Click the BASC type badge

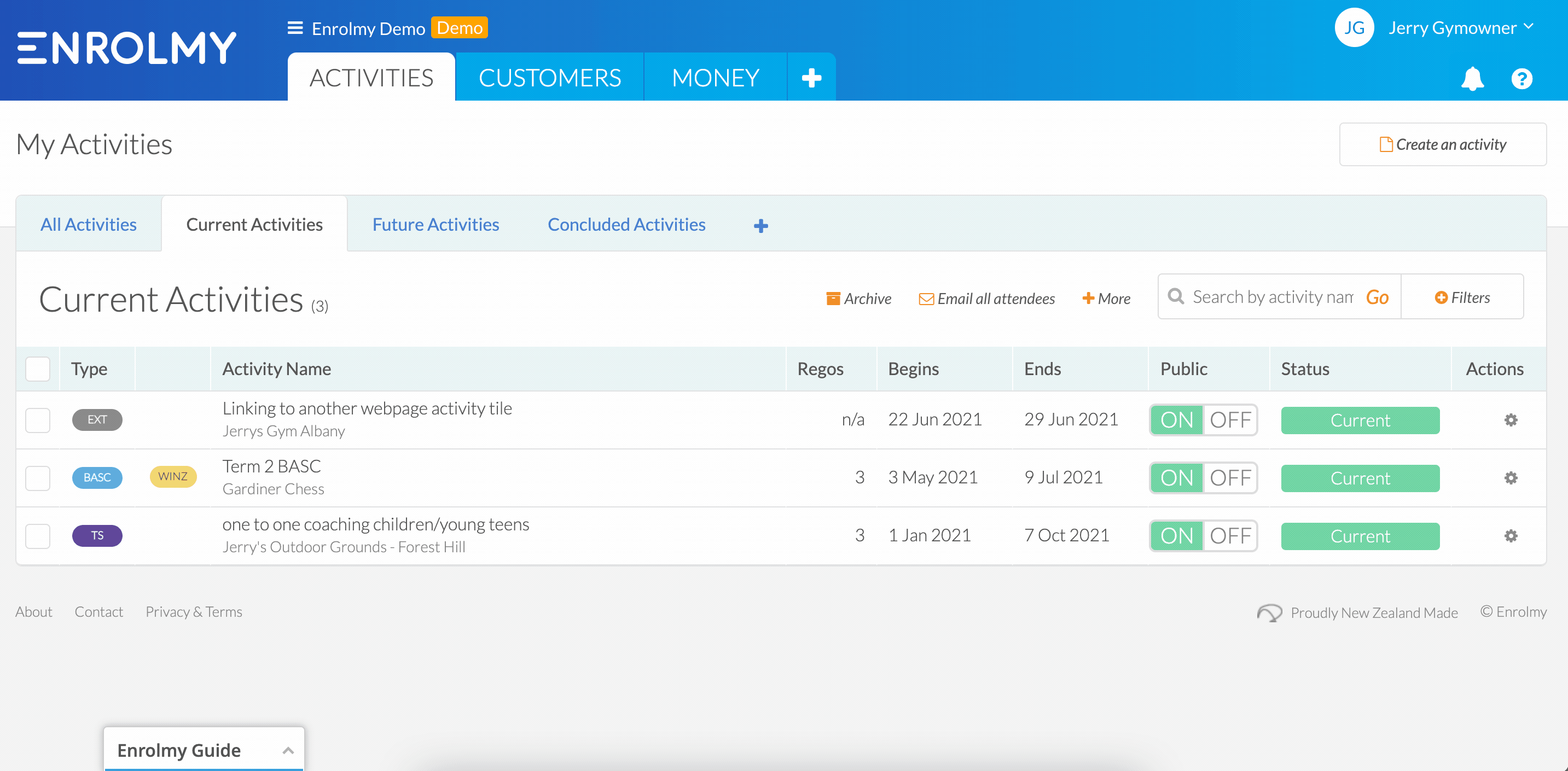(97, 477)
